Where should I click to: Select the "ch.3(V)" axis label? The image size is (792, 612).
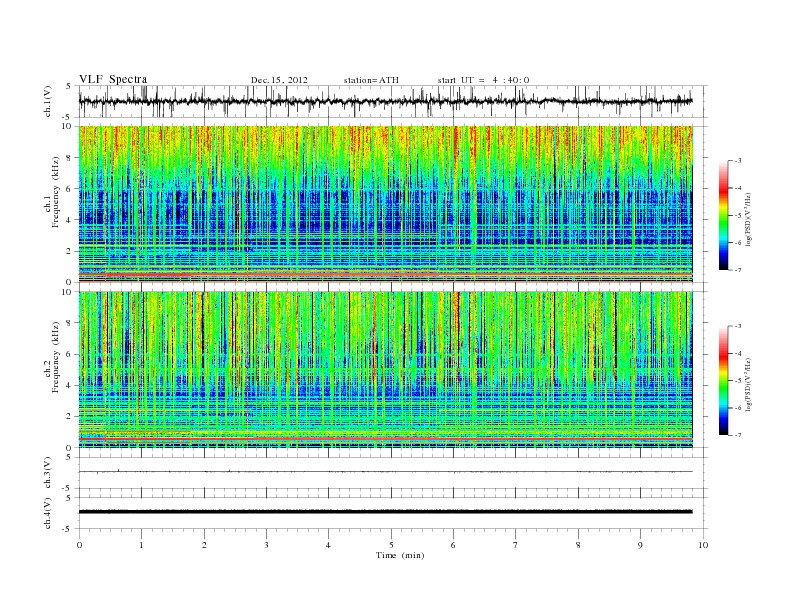[48, 473]
